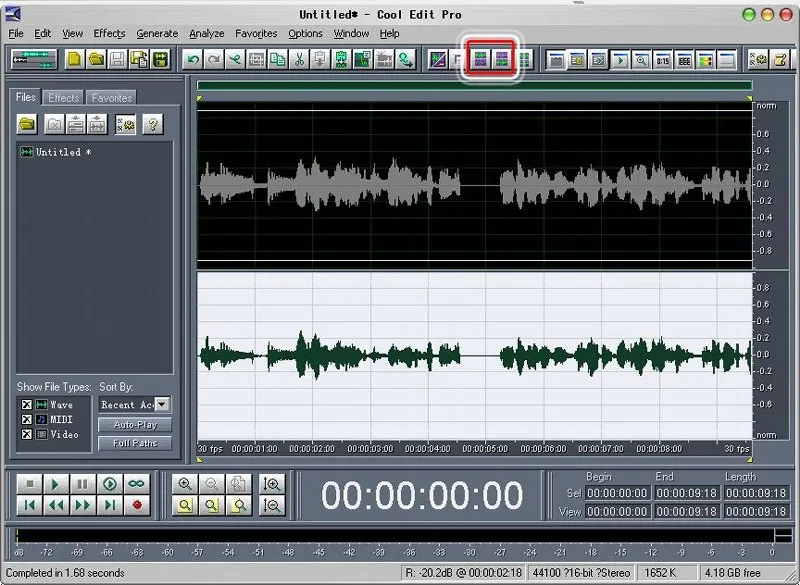This screenshot has height=585, width=800.
Task: Click Play button
Action: (56, 484)
